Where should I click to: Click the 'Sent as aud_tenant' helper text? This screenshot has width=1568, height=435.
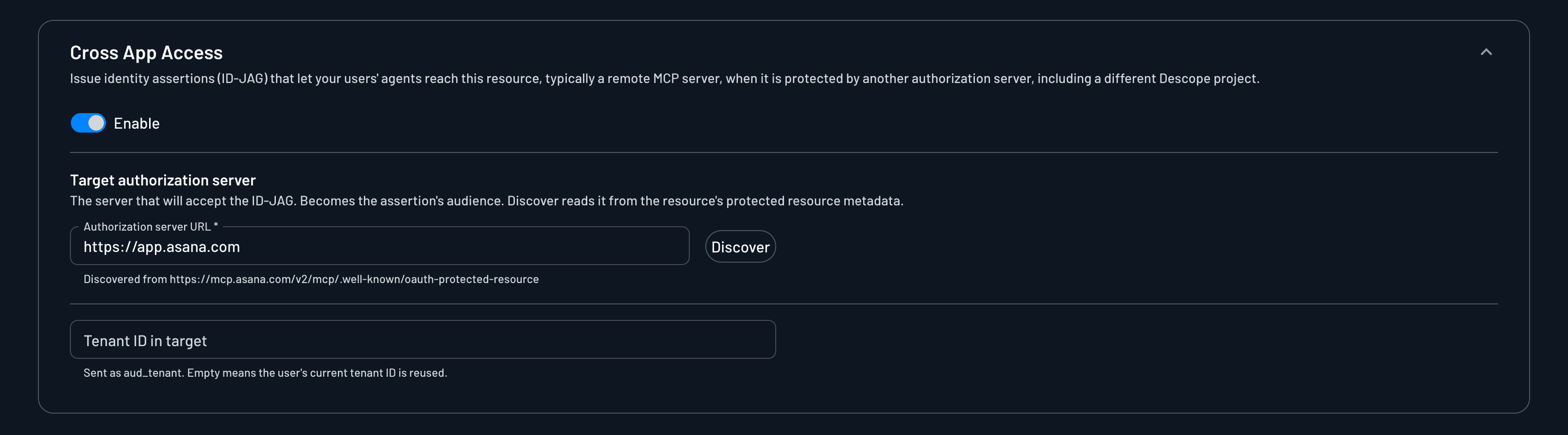pyautogui.click(x=265, y=373)
